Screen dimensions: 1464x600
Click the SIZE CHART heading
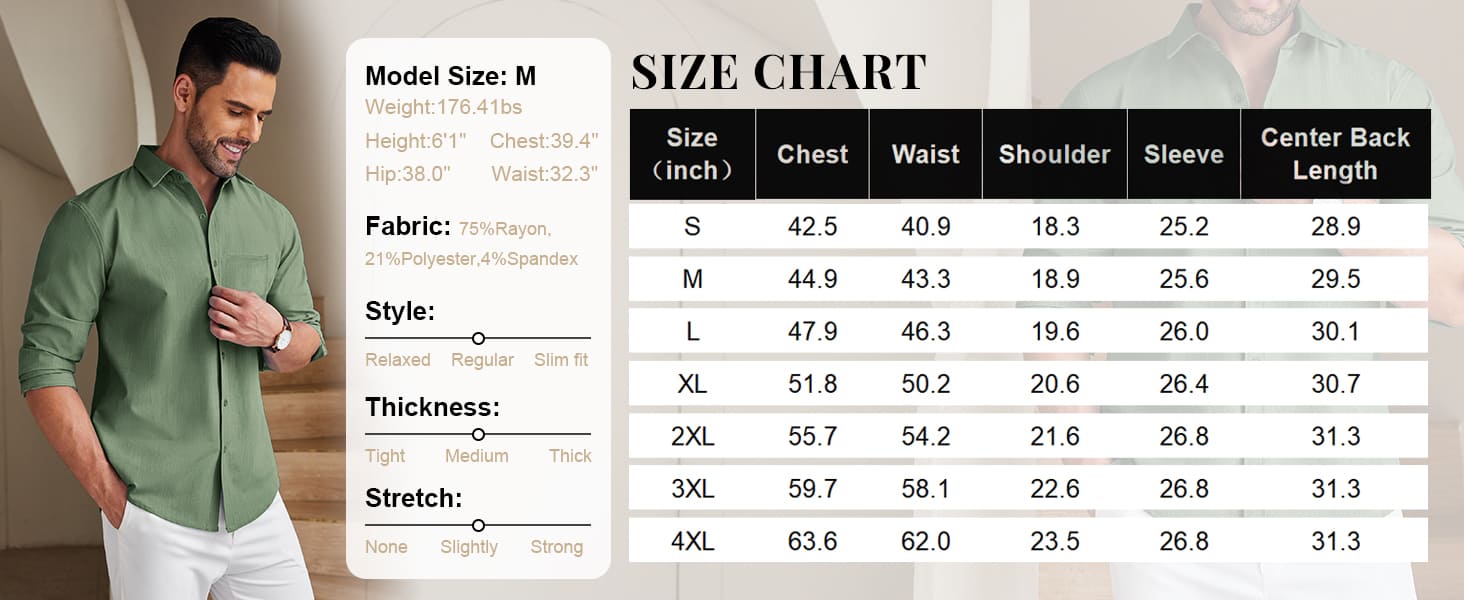click(778, 72)
